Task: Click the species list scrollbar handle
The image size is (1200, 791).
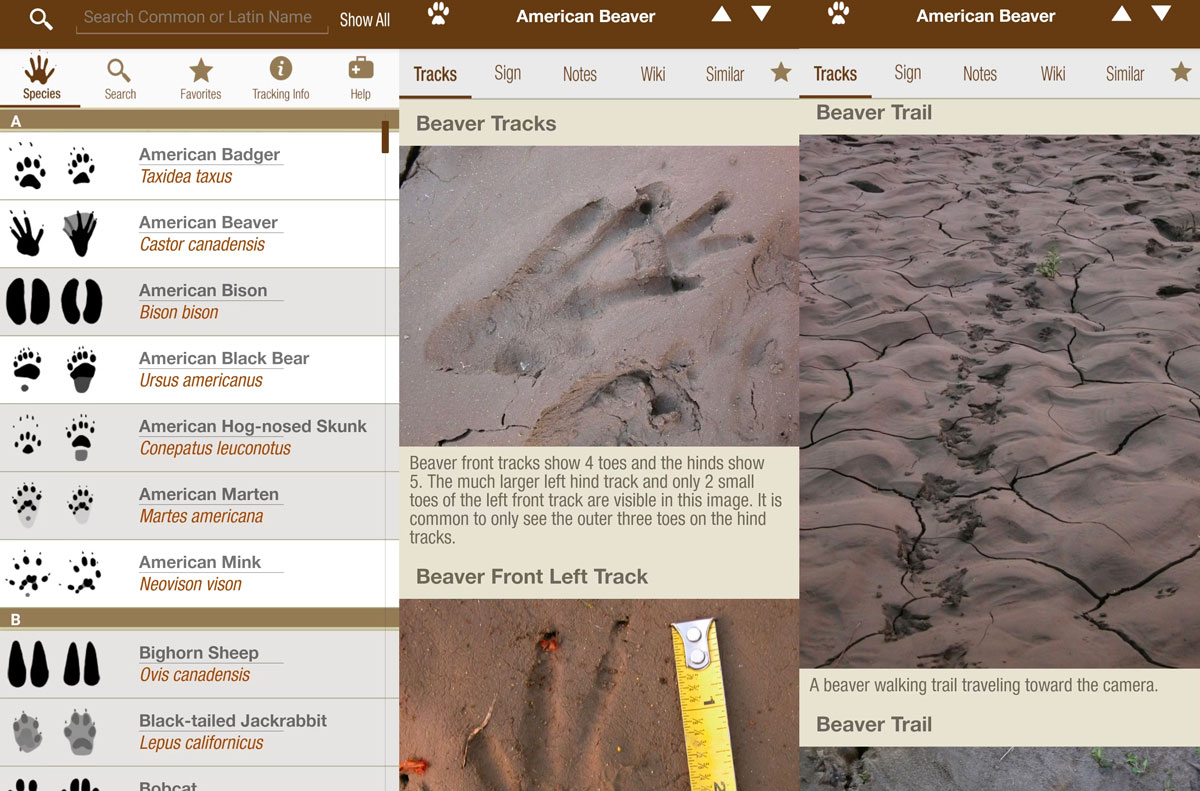Action: click(385, 137)
